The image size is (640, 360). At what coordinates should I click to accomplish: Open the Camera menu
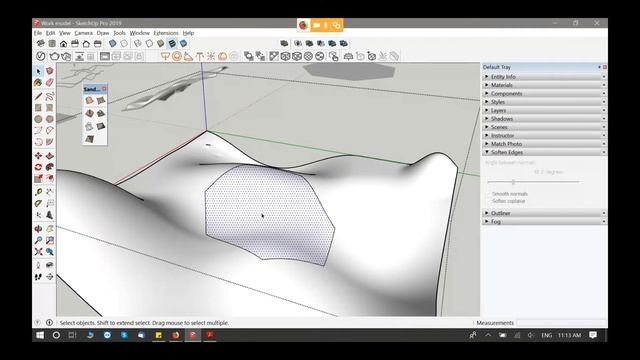[83, 33]
